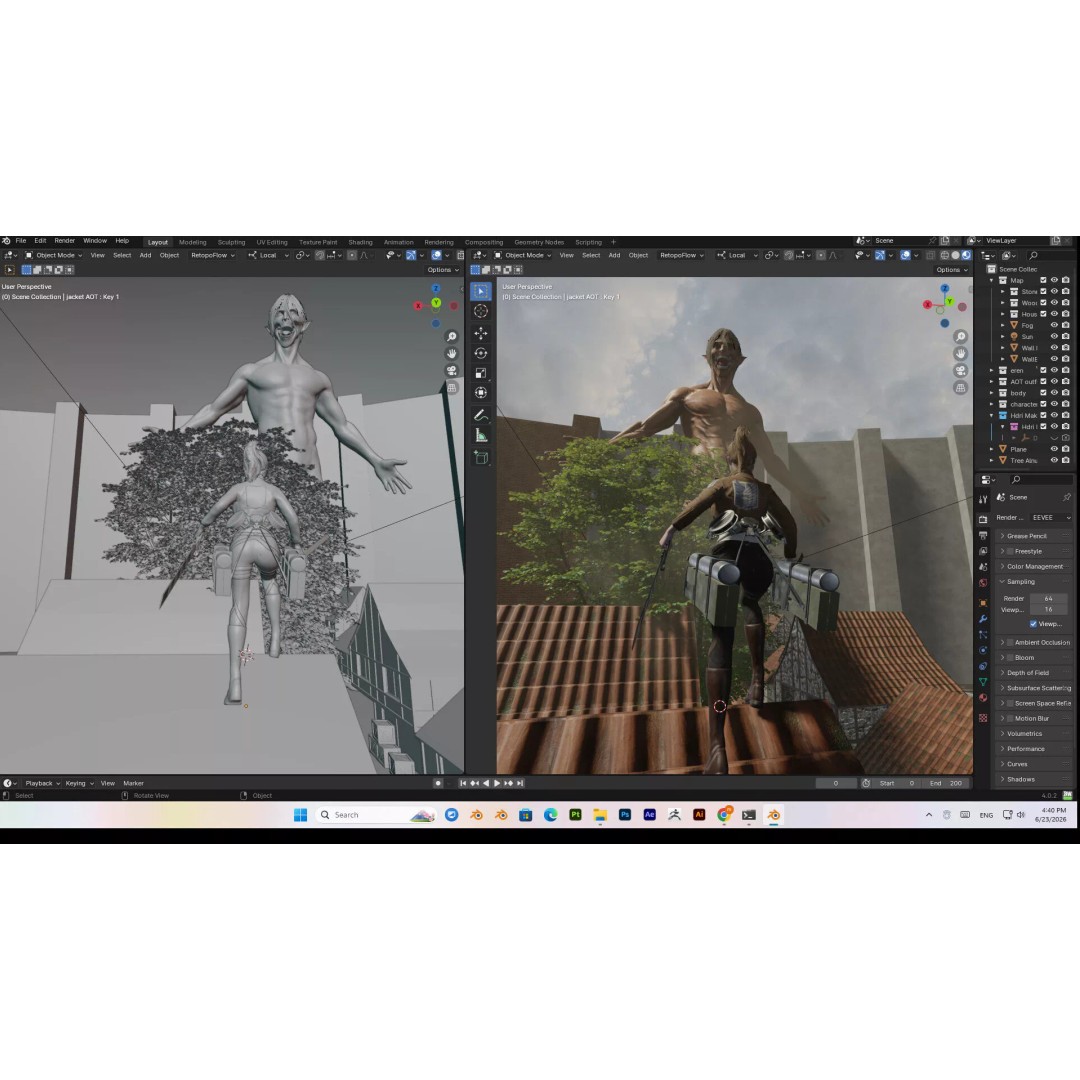1080x1080 pixels.
Task: Select the Transform tool in viewport toolbar
Action: 481,393
